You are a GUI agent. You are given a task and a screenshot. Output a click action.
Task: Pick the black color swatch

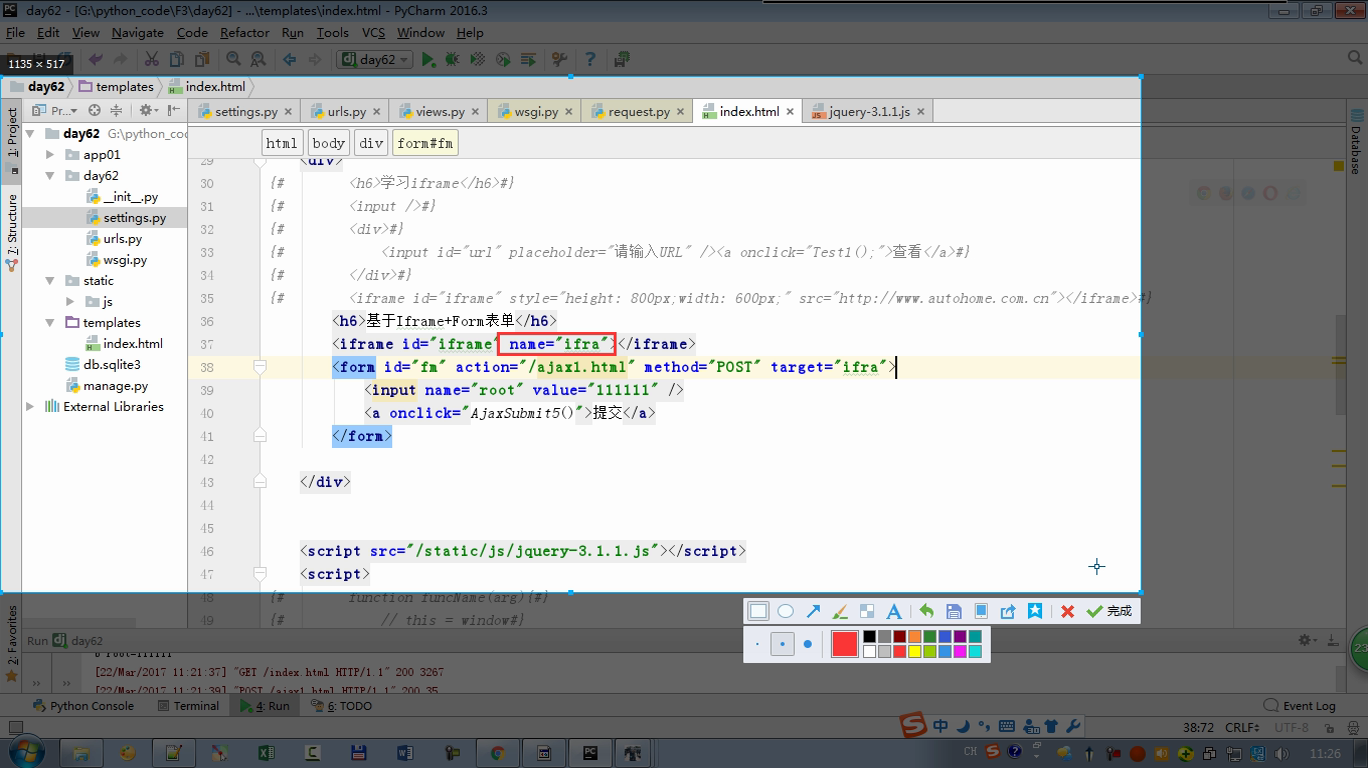869,637
